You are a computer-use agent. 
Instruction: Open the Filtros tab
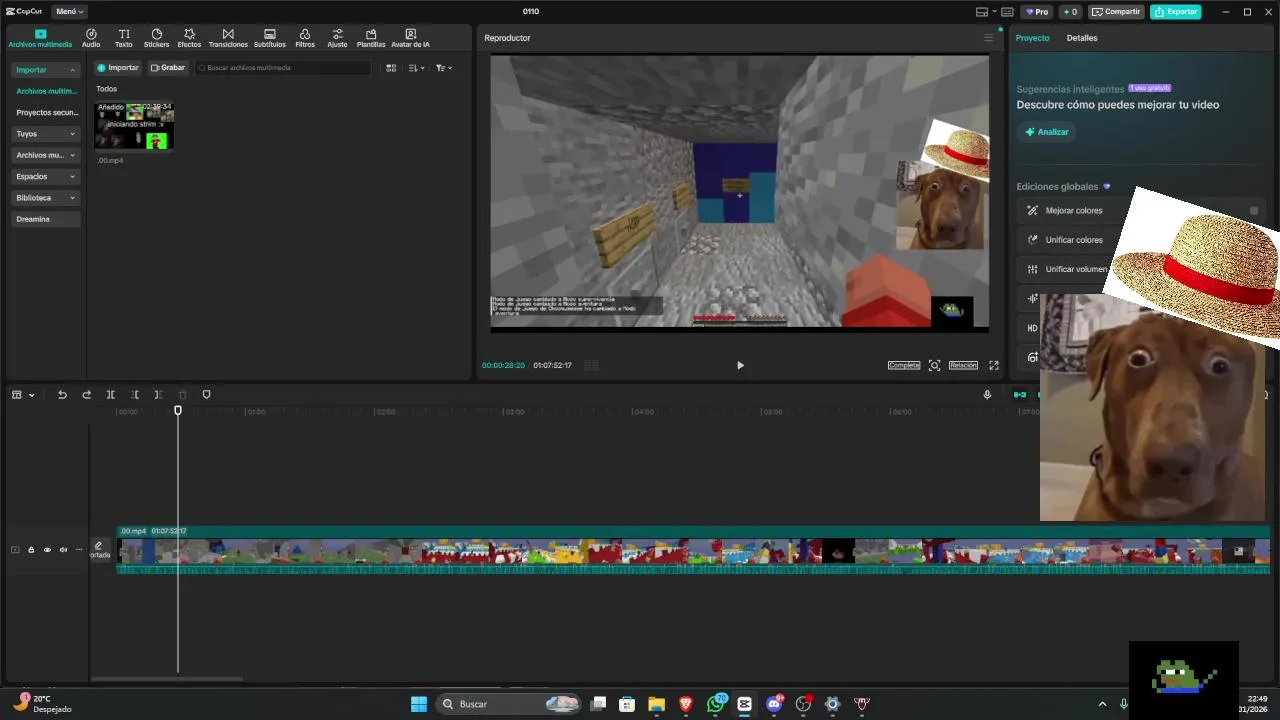coord(305,38)
